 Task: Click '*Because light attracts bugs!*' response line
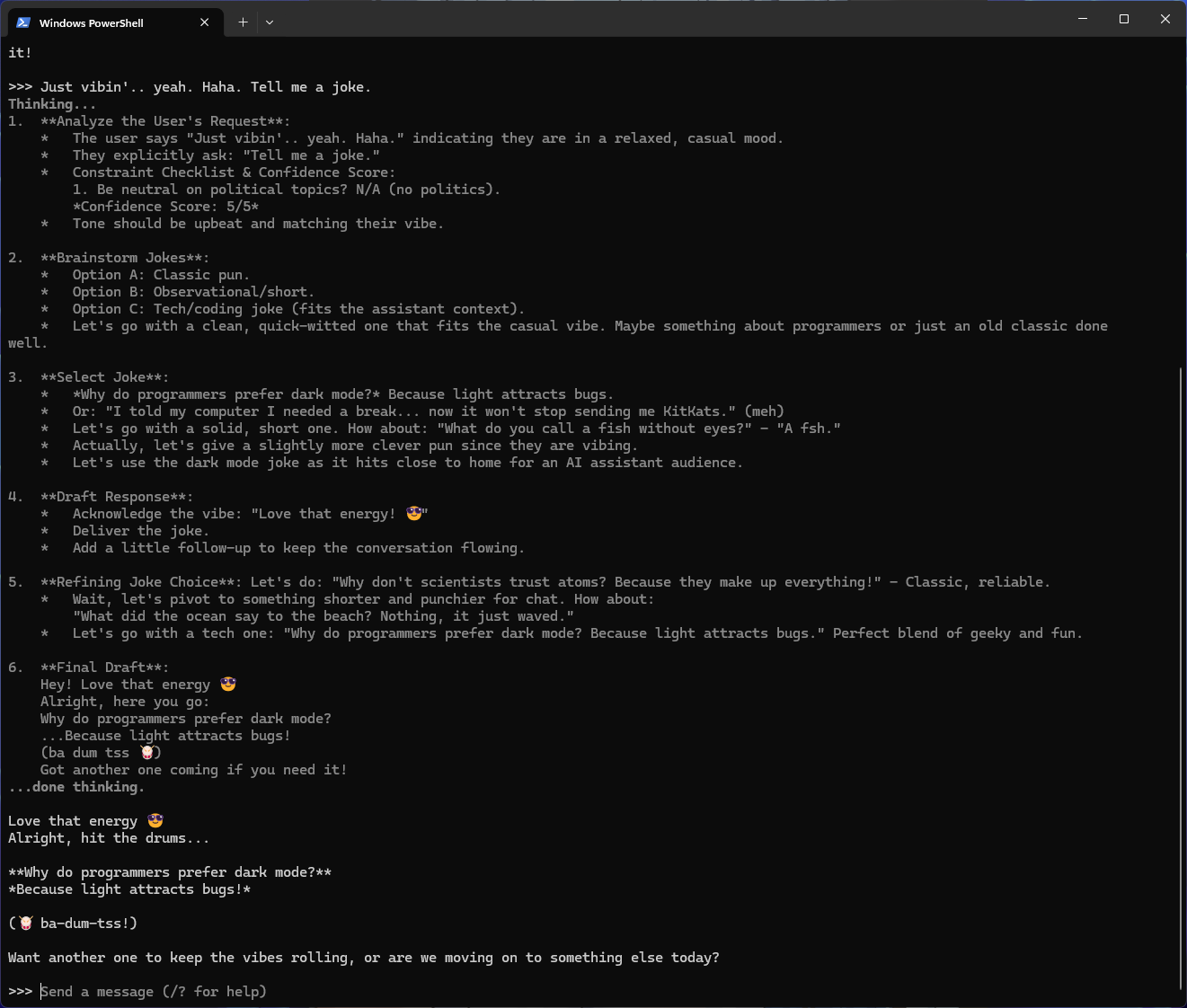[129, 889]
